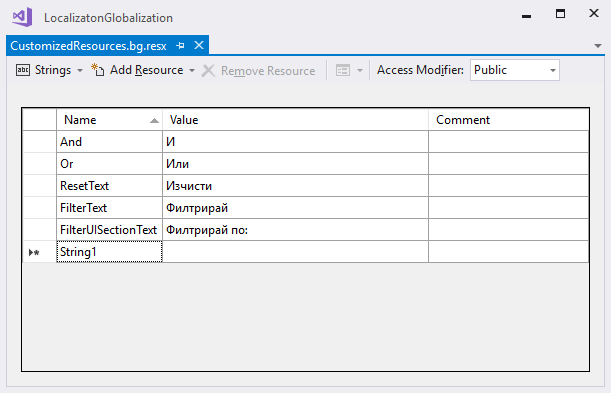The height and width of the screenshot is (393, 611).
Task: Click the String1 name cell
Action: (109, 252)
